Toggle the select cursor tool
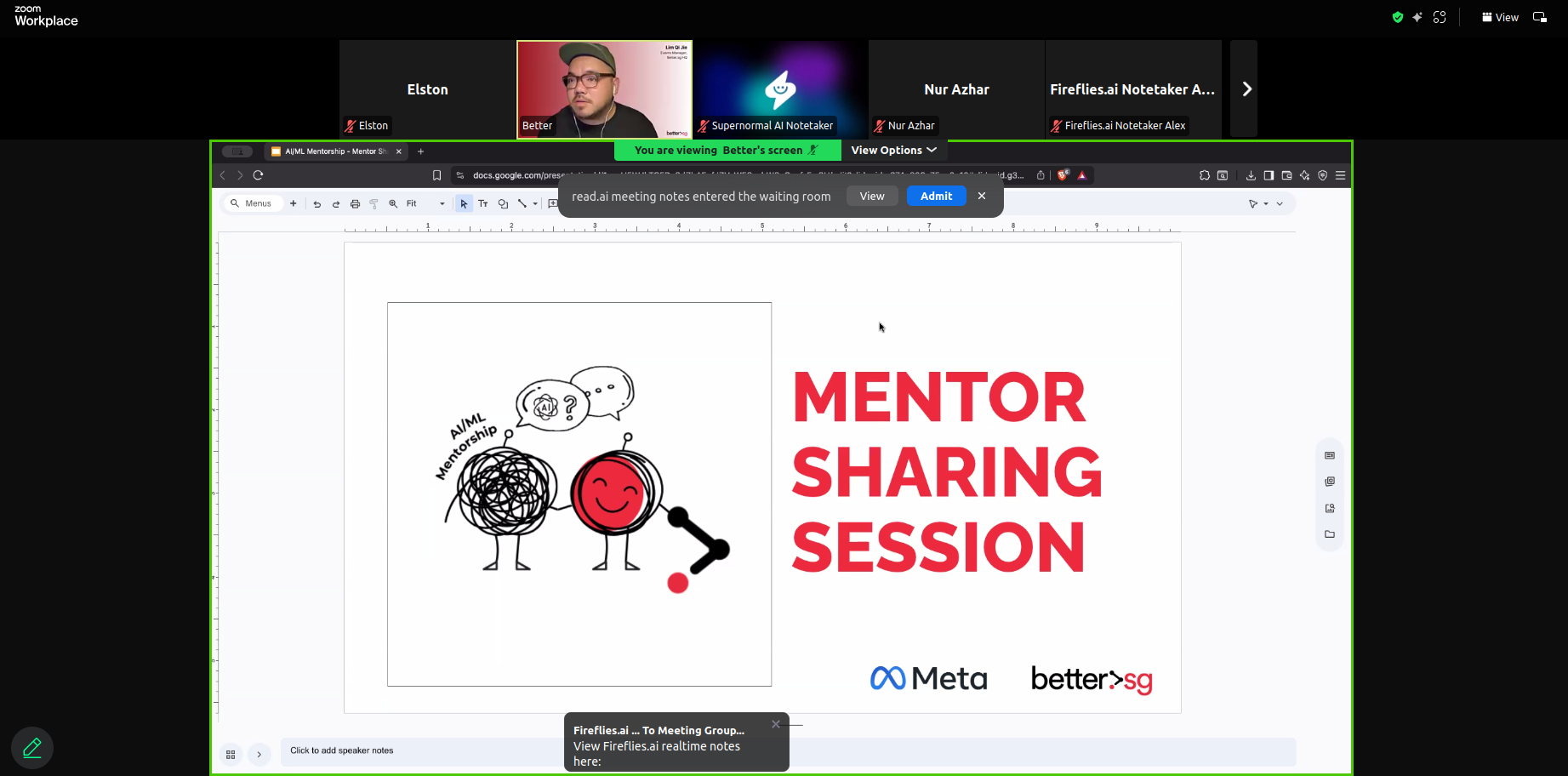This screenshot has width=1568, height=776. pos(464,204)
